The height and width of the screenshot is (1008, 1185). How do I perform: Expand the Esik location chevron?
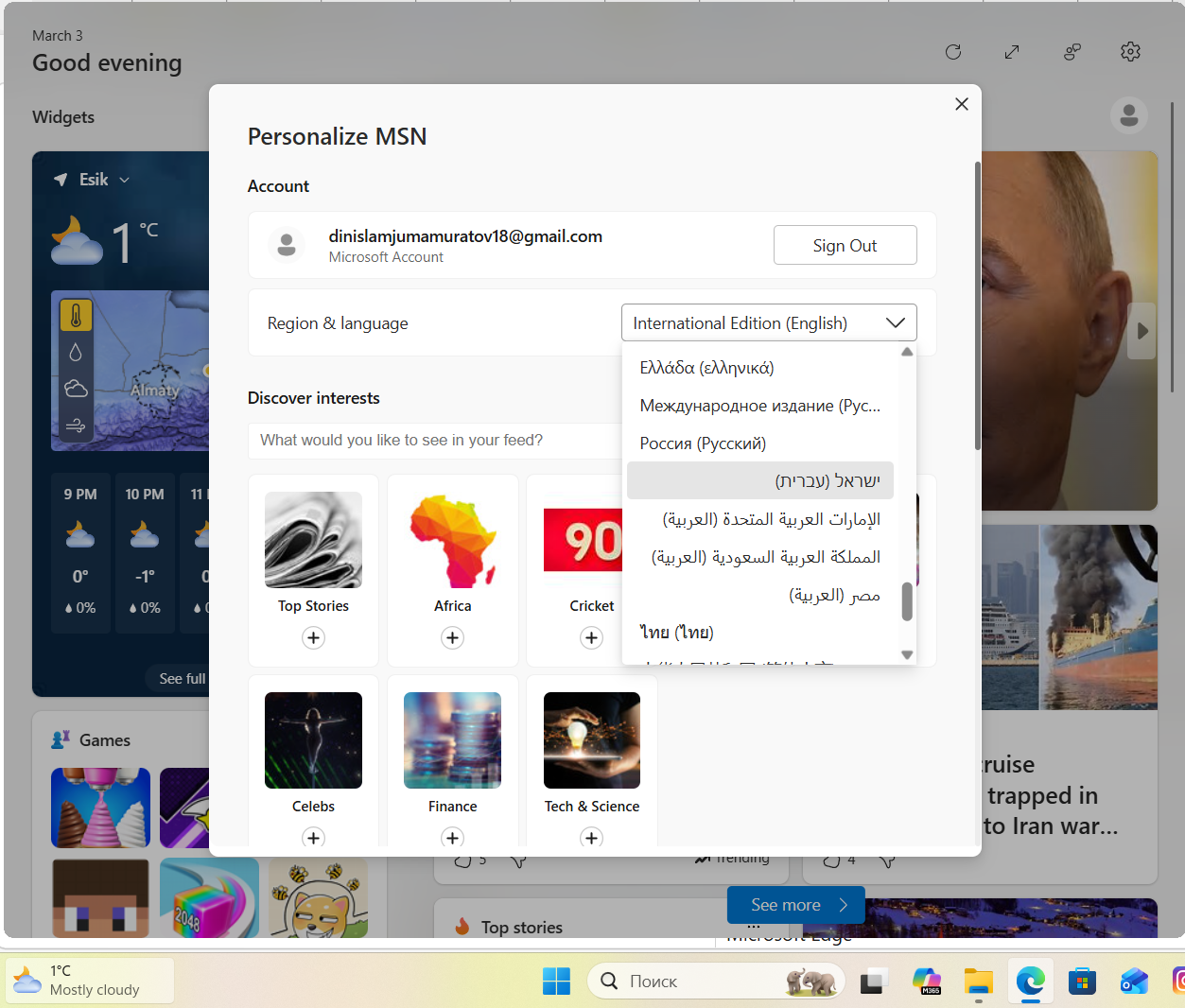point(125,180)
